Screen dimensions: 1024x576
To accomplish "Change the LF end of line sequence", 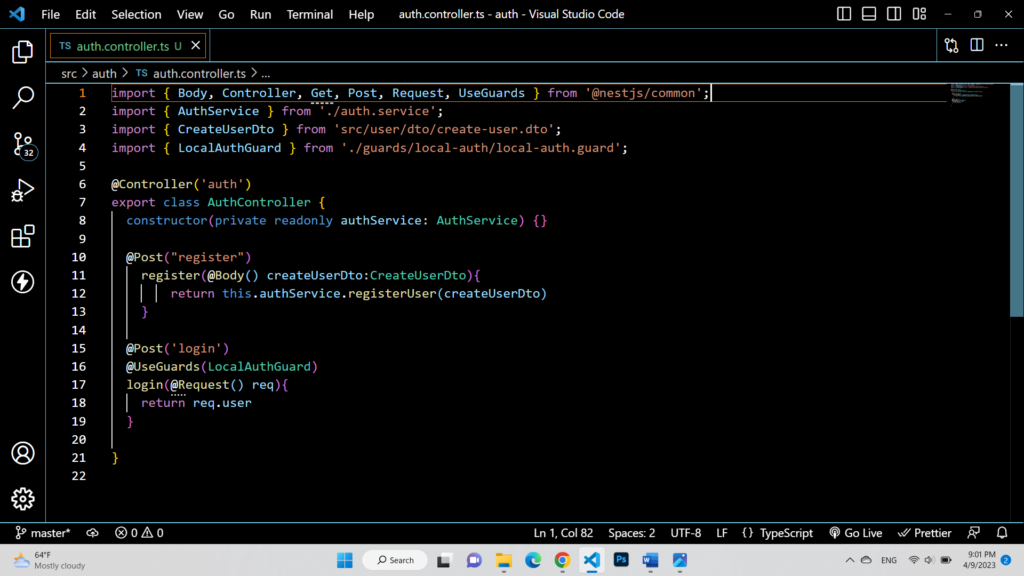I will coord(722,533).
